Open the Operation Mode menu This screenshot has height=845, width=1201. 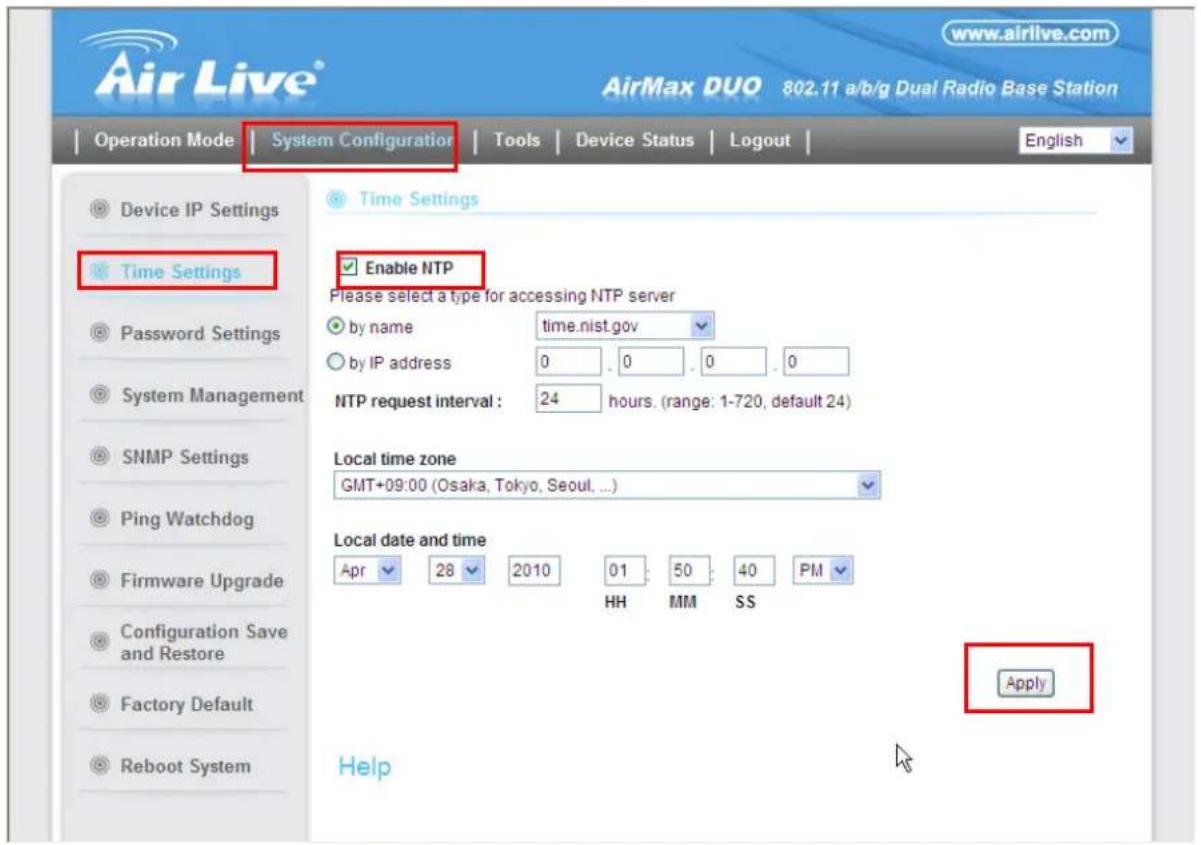tap(164, 141)
